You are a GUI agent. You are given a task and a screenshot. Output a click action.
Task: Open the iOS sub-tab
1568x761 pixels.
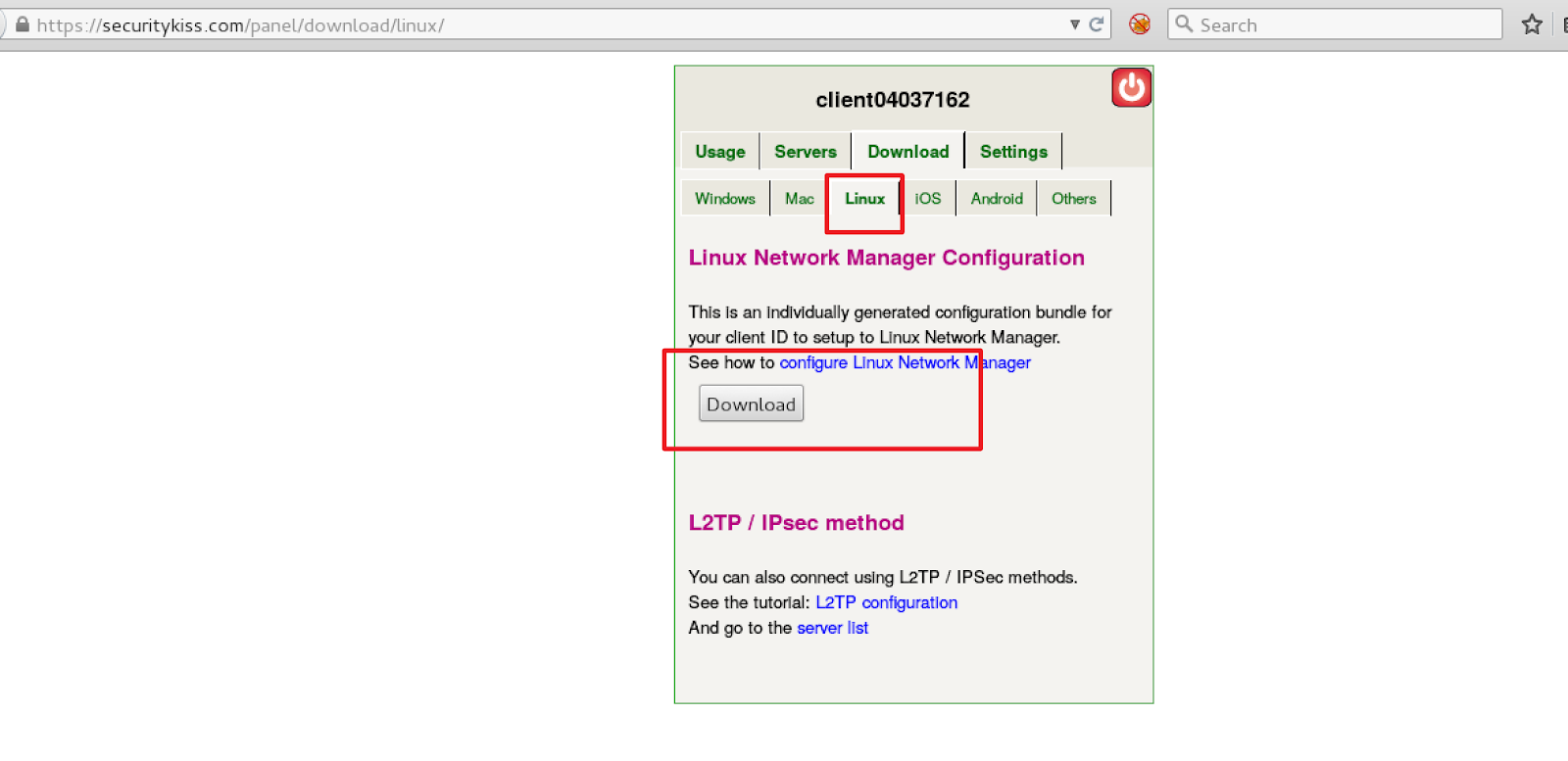pyautogui.click(x=928, y=198)
